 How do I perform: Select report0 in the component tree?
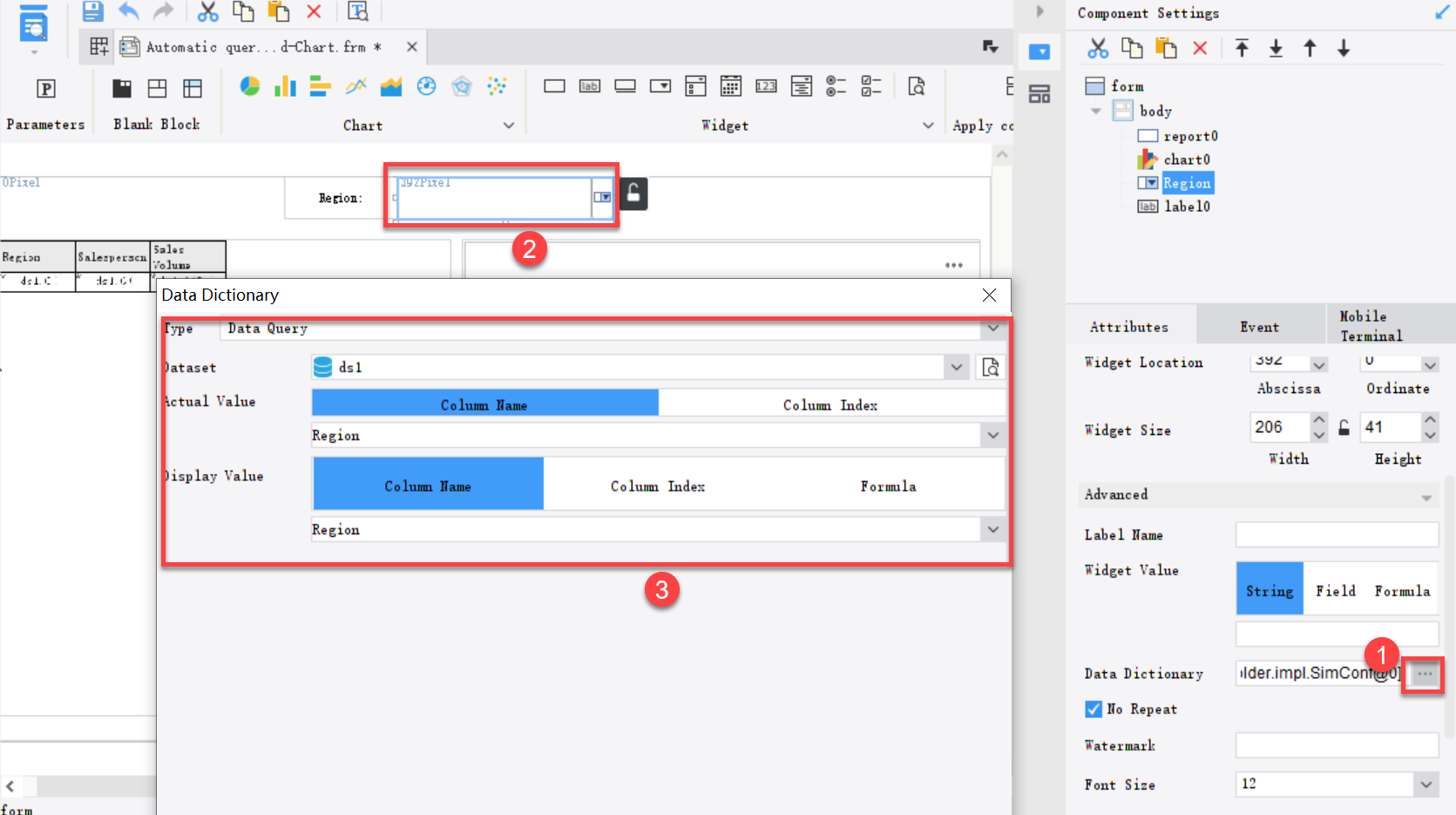1190,136
